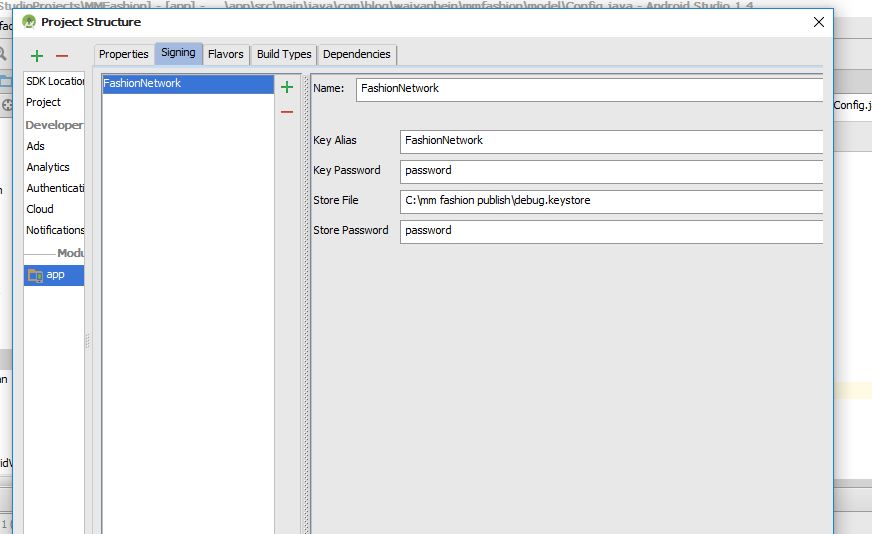This screenshot has width=872, height=534.
Task: Click the Store File path field
Action: 611,201
